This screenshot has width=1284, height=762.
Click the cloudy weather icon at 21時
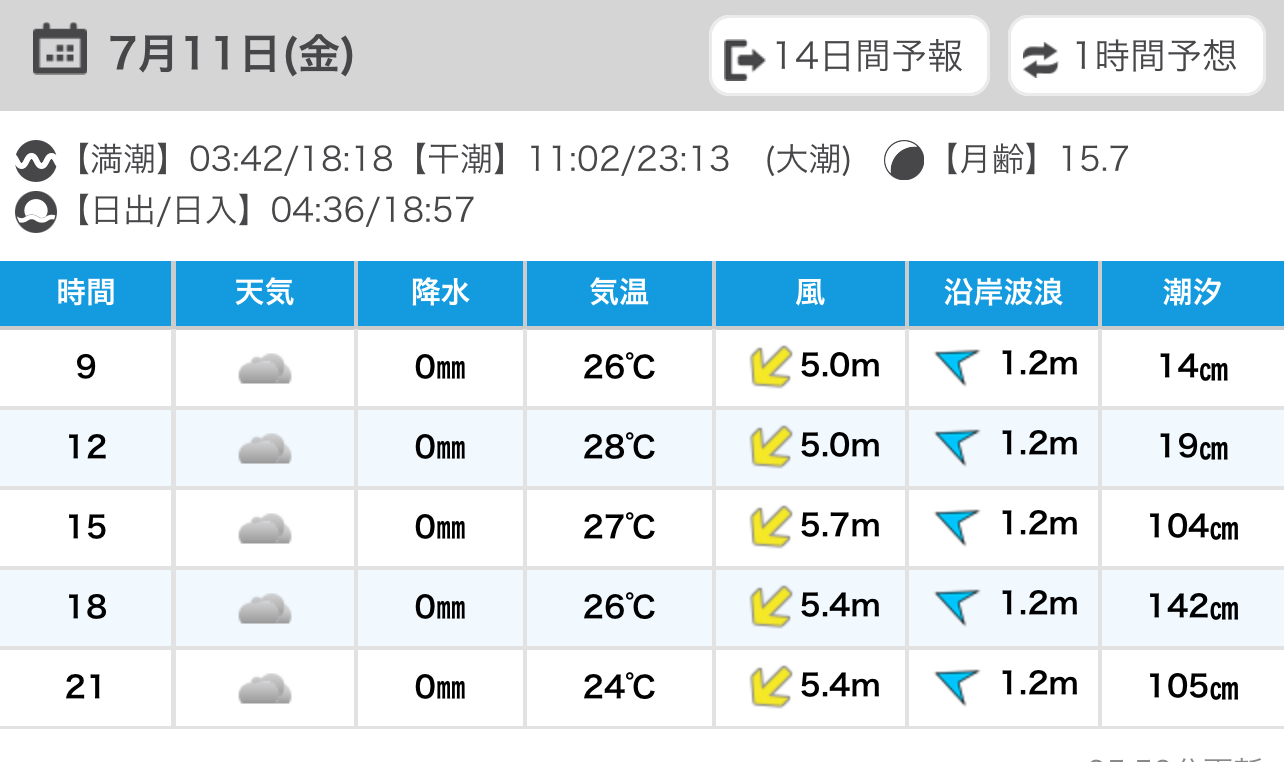pyautogui.click(x=265, y=688)
